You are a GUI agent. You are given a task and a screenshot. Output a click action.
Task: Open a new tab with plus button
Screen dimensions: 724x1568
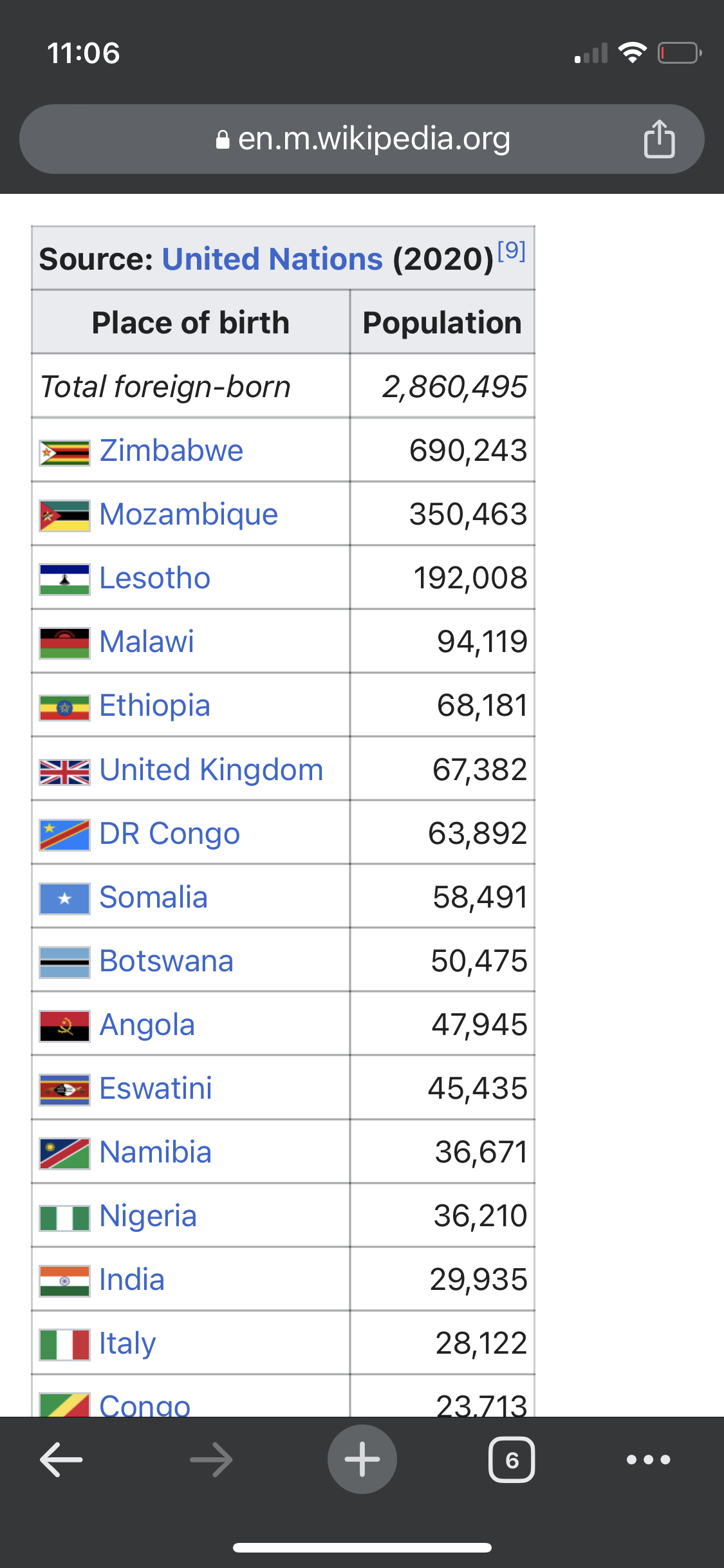point(362,1459)
